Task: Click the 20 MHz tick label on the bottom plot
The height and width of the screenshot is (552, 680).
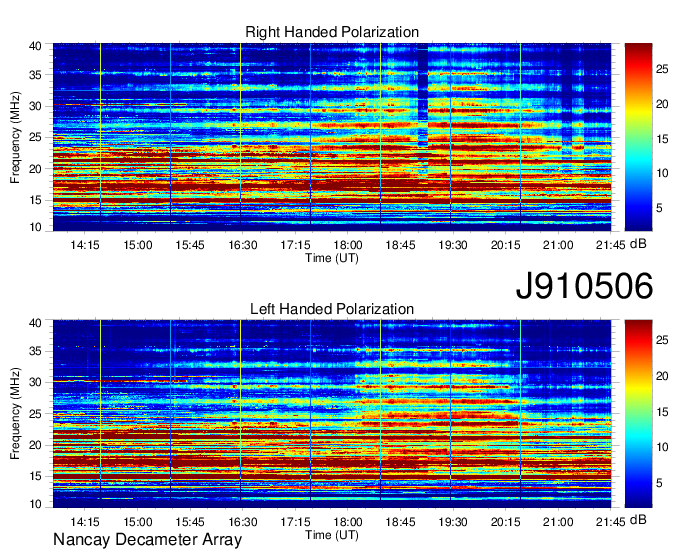Action: tap(35, 445)
